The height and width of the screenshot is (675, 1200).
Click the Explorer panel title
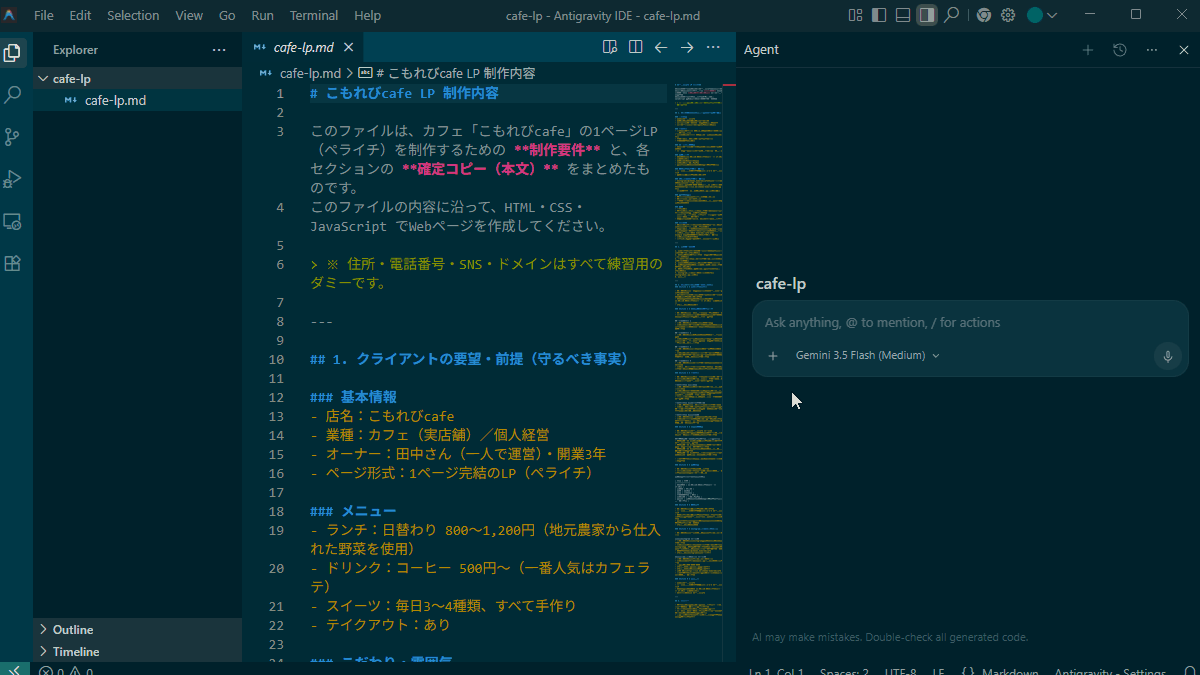pos(76,50)
